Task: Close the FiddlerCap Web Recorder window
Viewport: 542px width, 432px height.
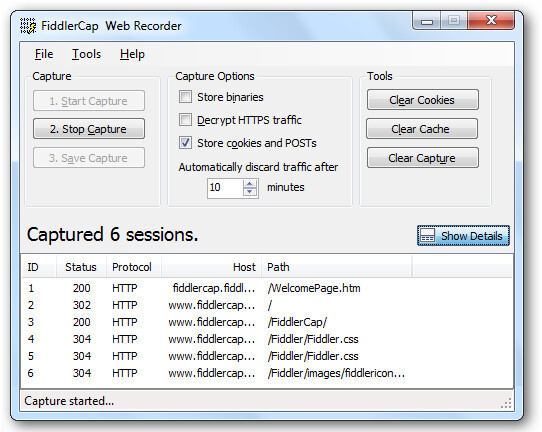Action: click(x=490, y=20)
